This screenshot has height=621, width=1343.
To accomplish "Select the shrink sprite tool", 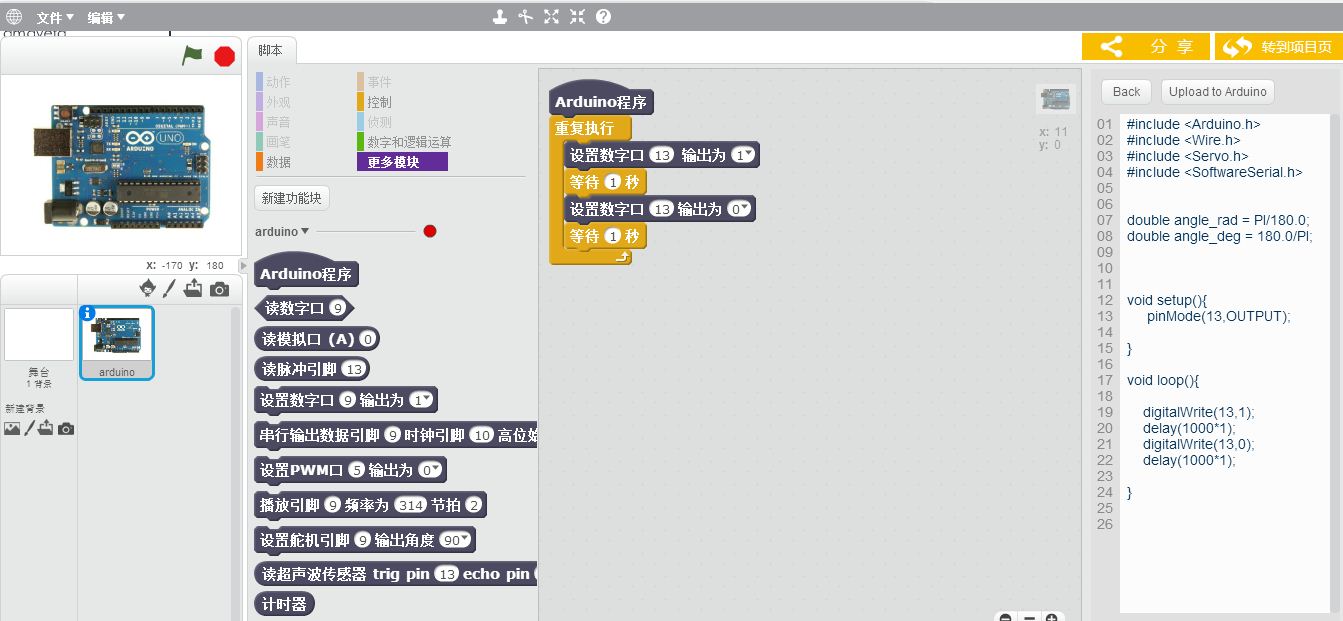I will [x=577, y=16].
